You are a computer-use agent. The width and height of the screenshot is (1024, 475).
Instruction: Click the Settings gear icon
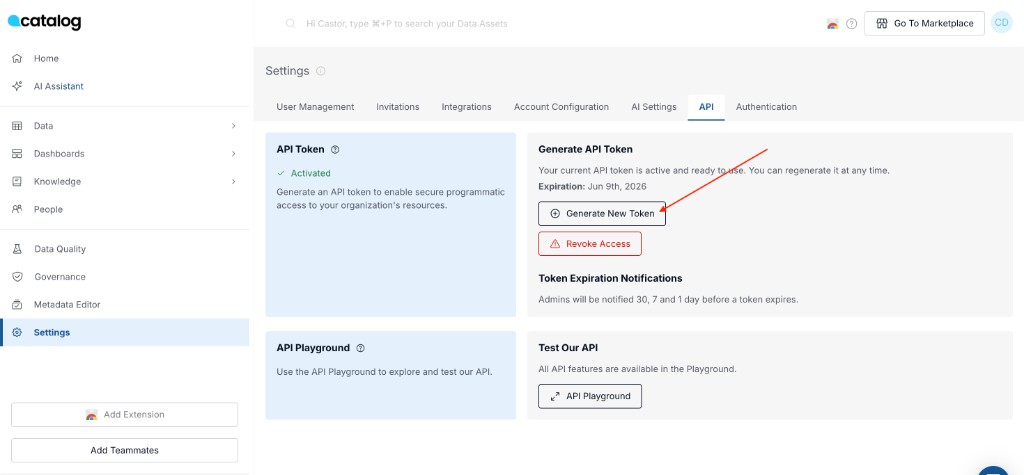[18, 333]
